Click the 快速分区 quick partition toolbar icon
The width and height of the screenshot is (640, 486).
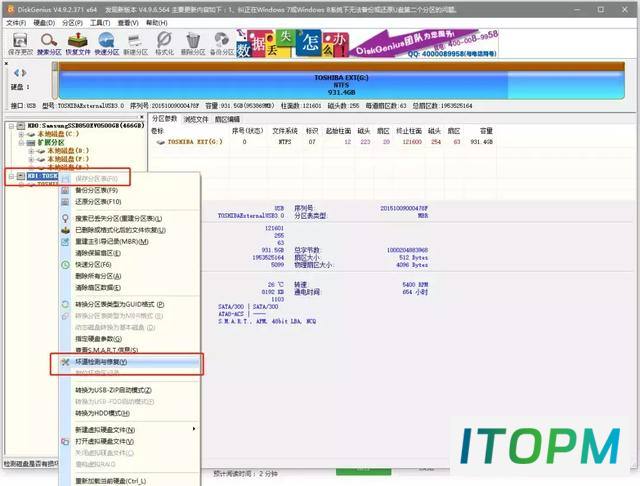pyautogui.click(x=106, y=40)
